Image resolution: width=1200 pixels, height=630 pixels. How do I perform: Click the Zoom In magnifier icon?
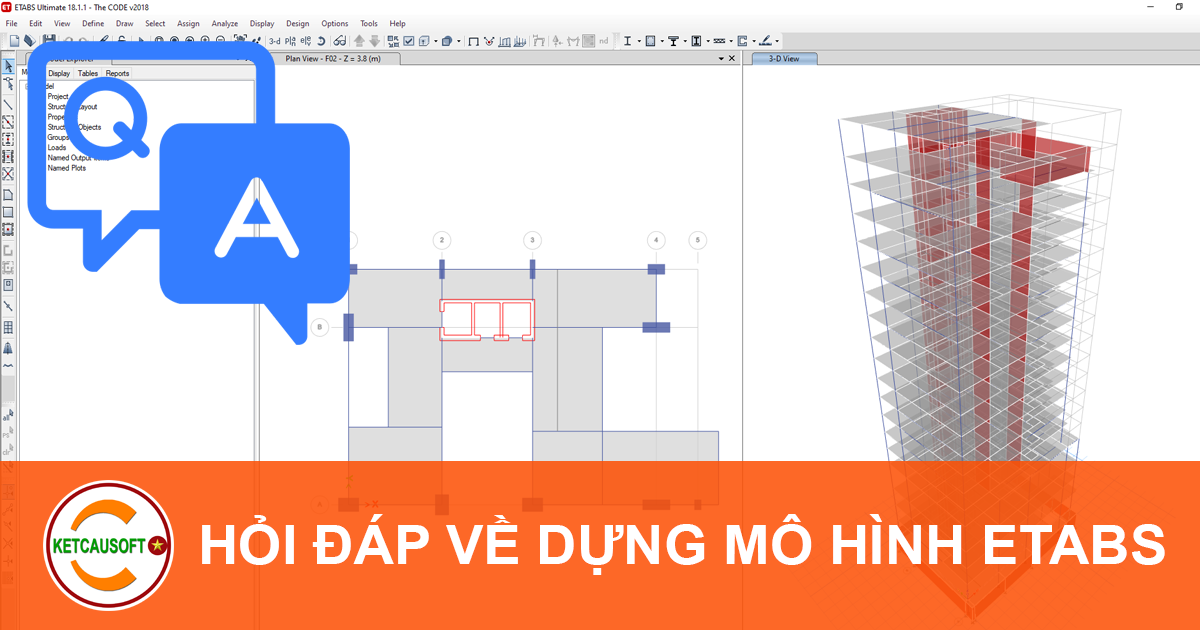pos(205,40)
